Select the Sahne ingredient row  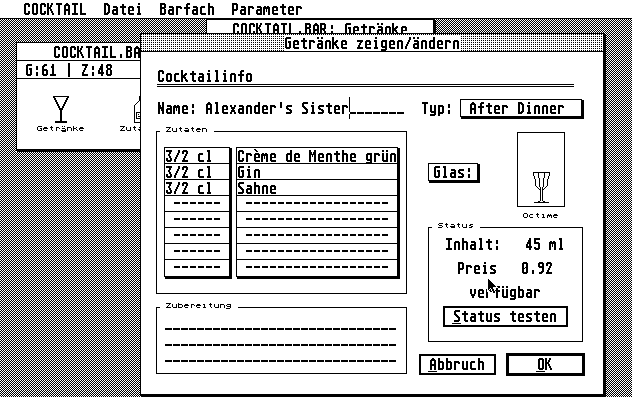317,188
